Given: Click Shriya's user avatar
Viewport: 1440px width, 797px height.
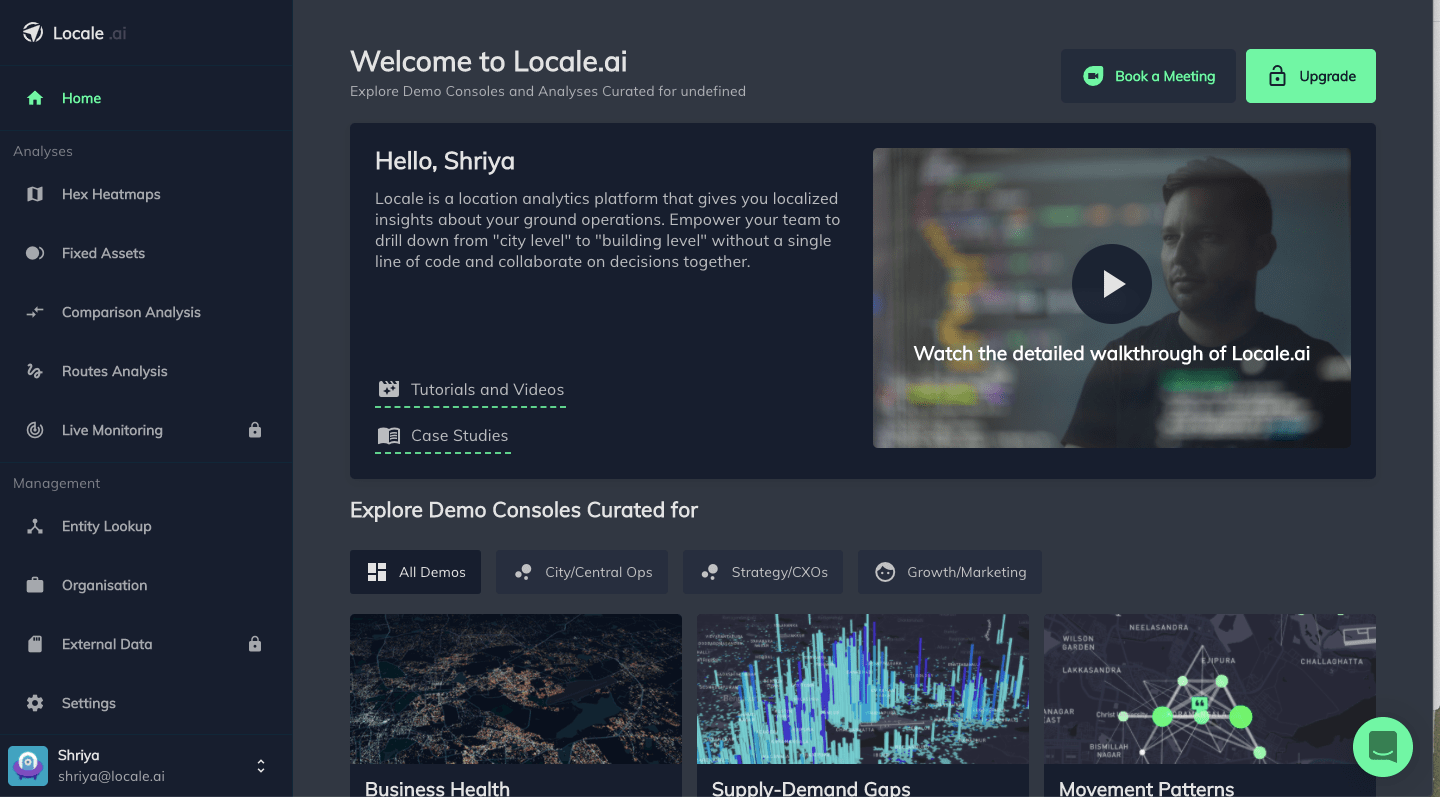Looking at the screenshot, I should tap(28, 766).
